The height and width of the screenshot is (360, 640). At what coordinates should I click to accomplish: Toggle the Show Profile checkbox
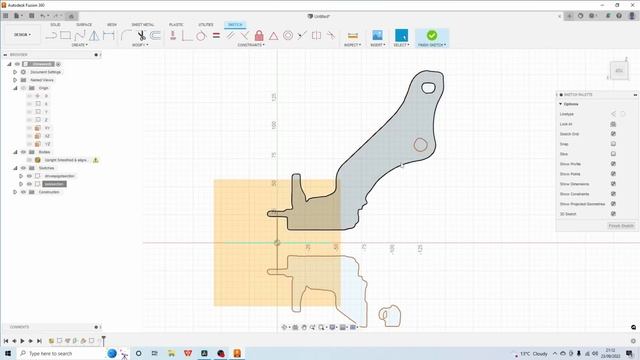tap(613, 164)
